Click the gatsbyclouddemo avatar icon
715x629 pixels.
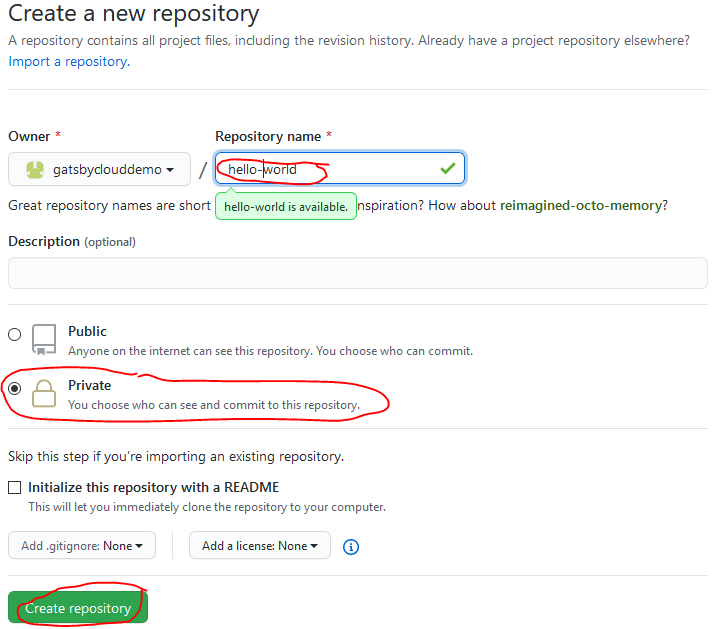tap(35, 170)
